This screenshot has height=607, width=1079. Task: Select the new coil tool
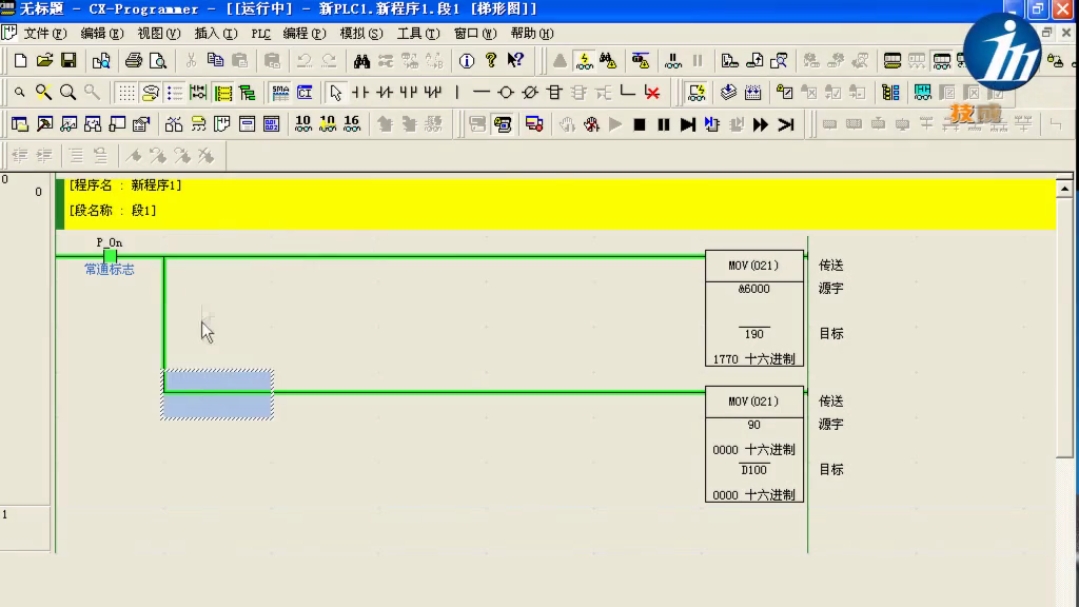(x=506, y=93)
